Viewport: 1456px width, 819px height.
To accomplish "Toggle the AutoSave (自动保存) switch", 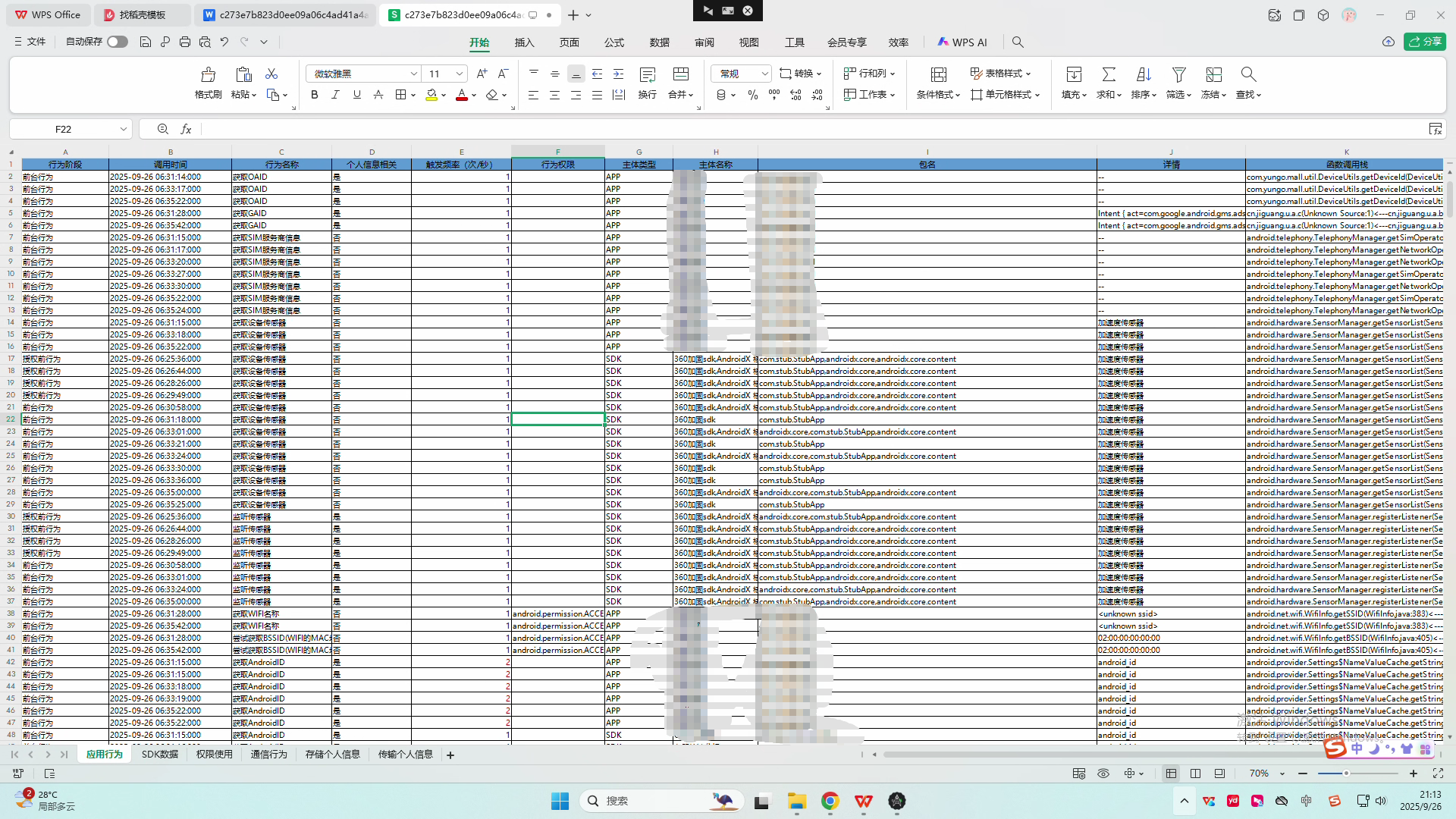I will pos(118,42).
